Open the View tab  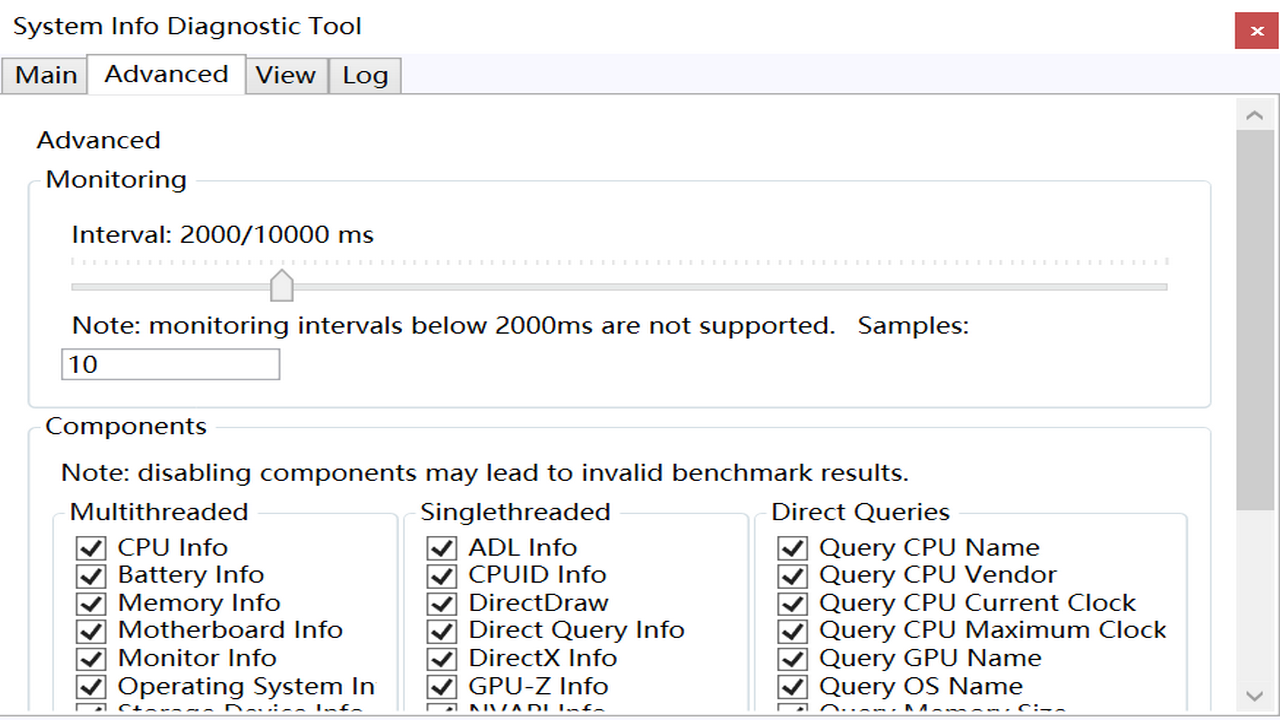(x=286, y=76)
